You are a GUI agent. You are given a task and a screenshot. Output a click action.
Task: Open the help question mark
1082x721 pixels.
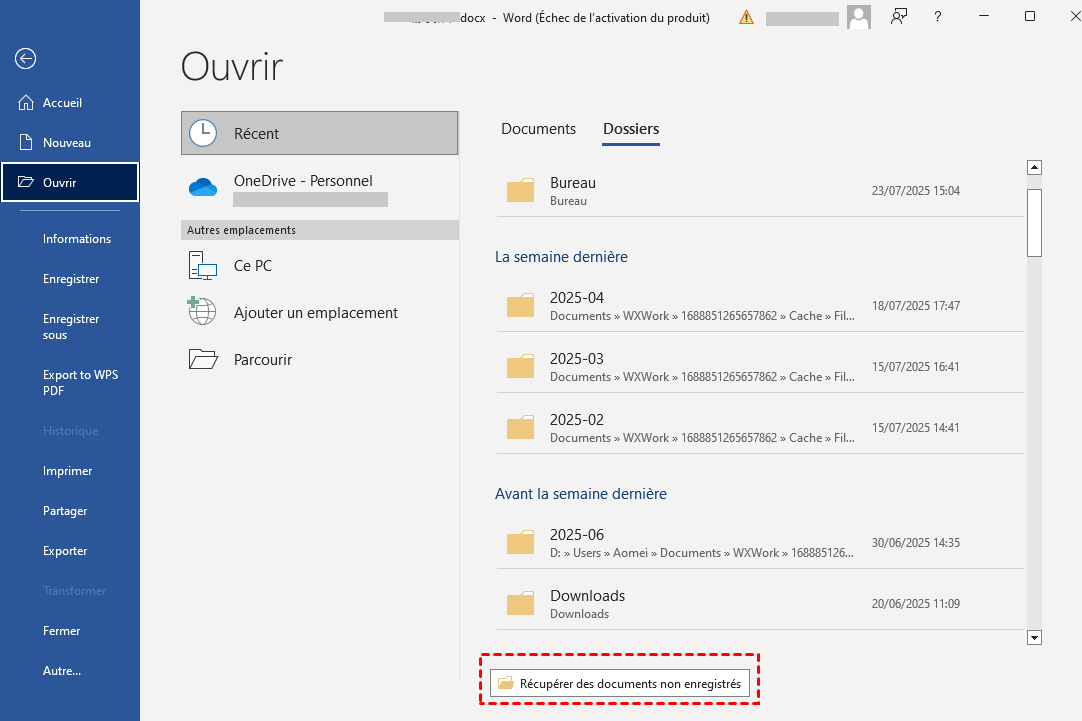pyautogui.click(x=937, y=17)
